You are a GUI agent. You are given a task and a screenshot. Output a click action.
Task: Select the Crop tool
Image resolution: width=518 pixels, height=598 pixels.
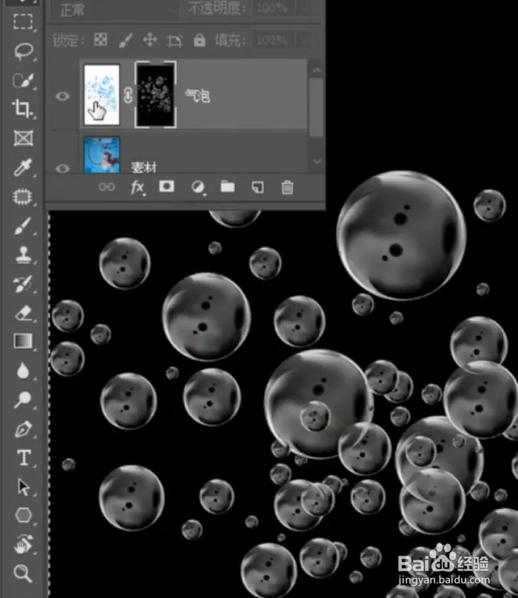coord(23,109)
